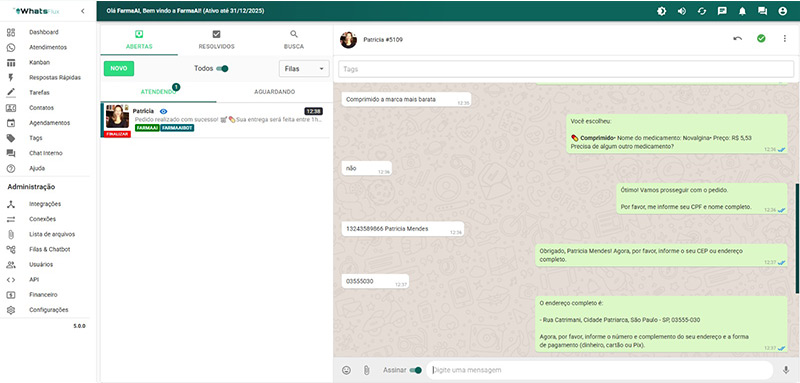Click the return ticket undo arrow icon

[x=737, y=39]
